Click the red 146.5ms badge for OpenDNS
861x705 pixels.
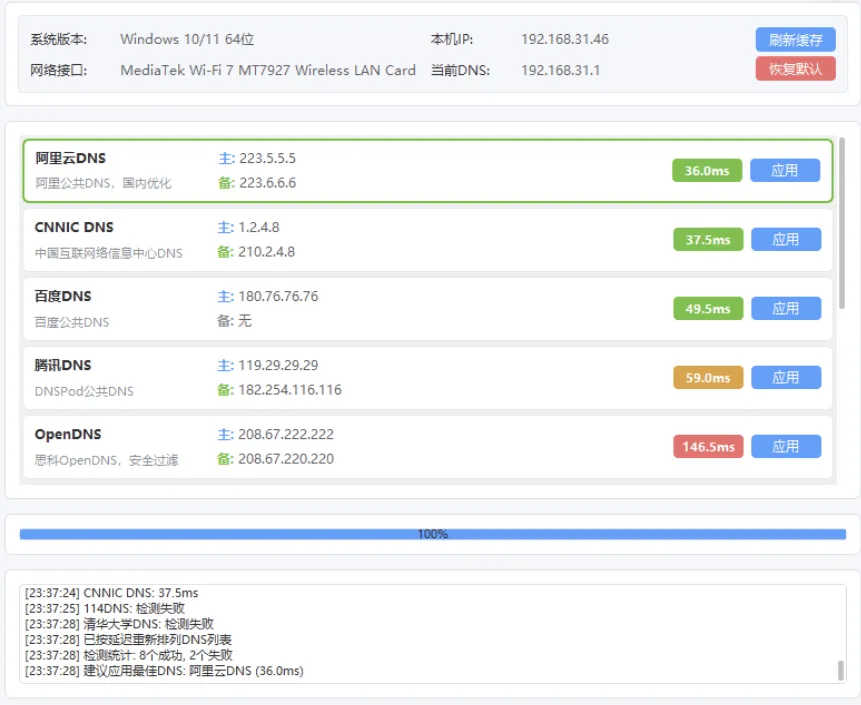tap(707, 446)
